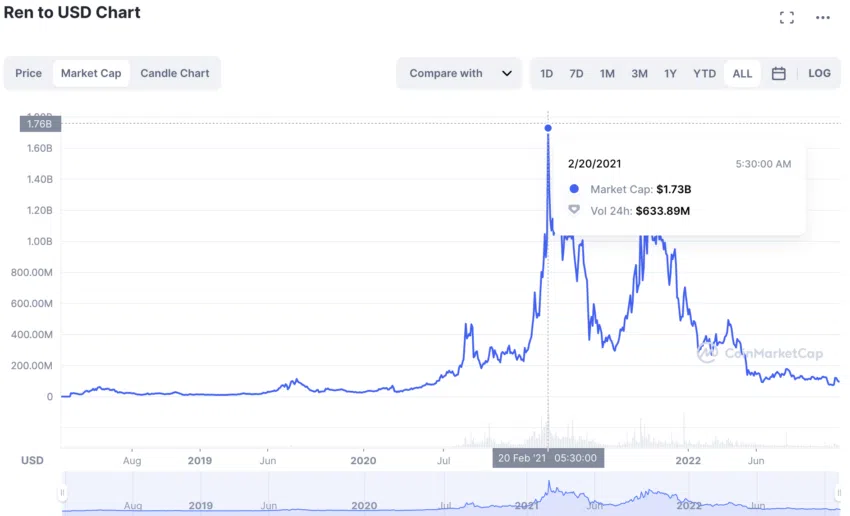This screenshot has height=516, width=850.
Task: Open the three-dots more options menu
Action: [x=823, y=17]
